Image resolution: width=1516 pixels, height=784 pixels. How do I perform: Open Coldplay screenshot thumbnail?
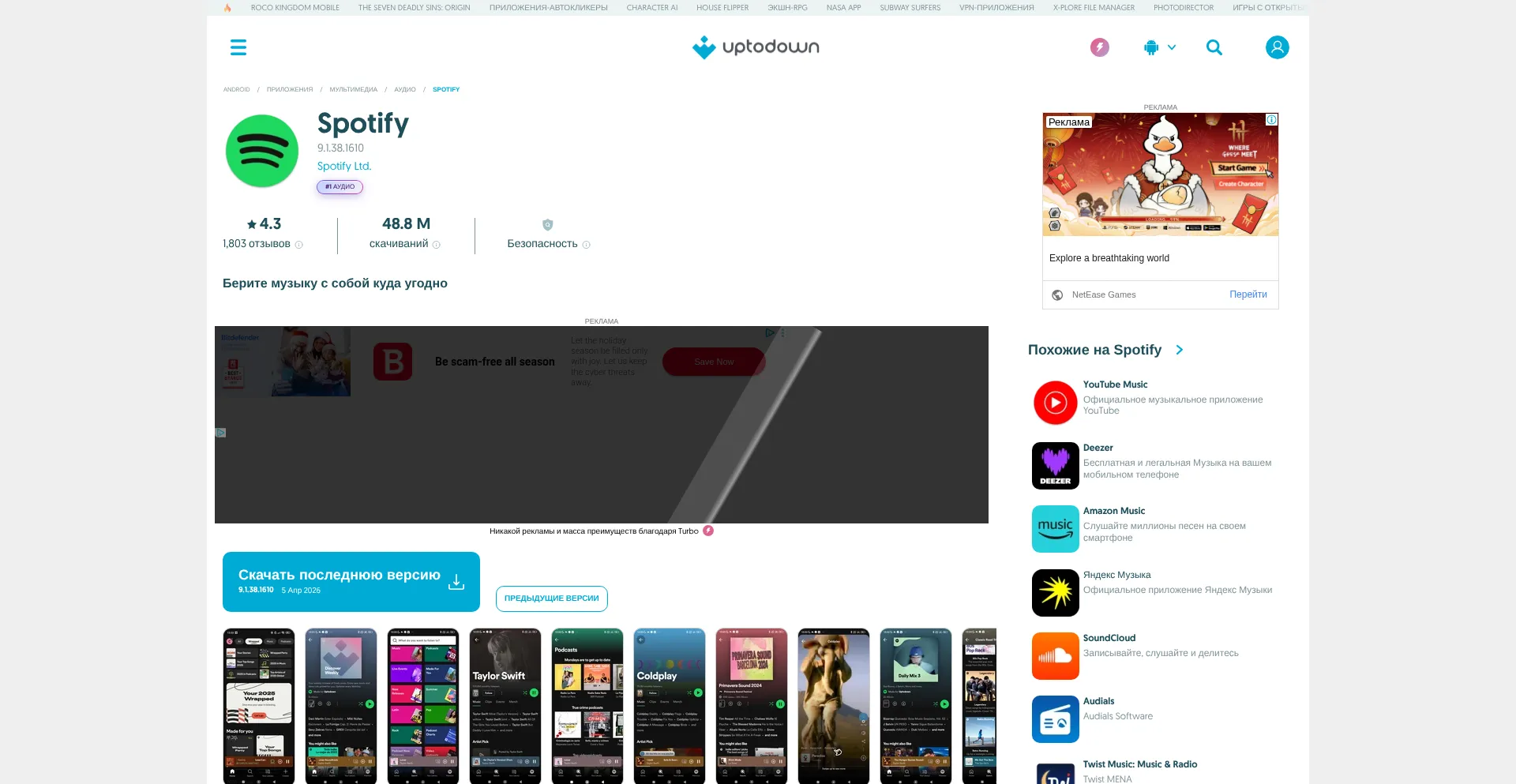[670, 706]
